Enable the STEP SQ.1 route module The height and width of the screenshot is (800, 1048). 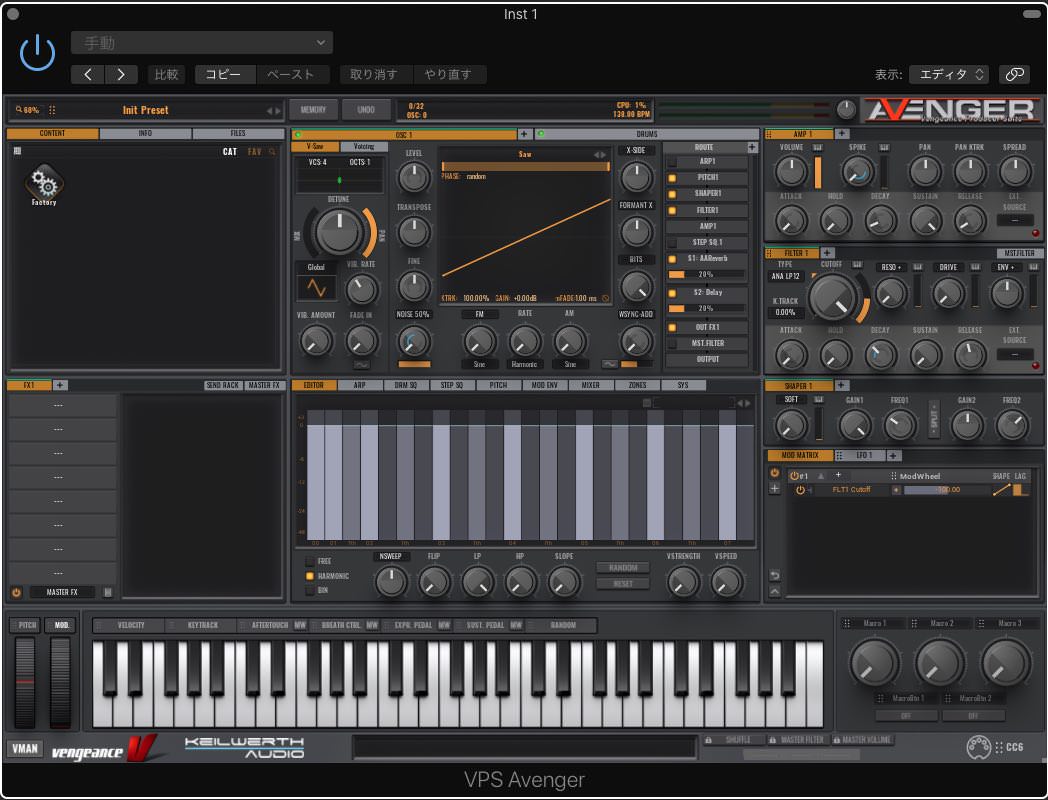click(672, 243)
